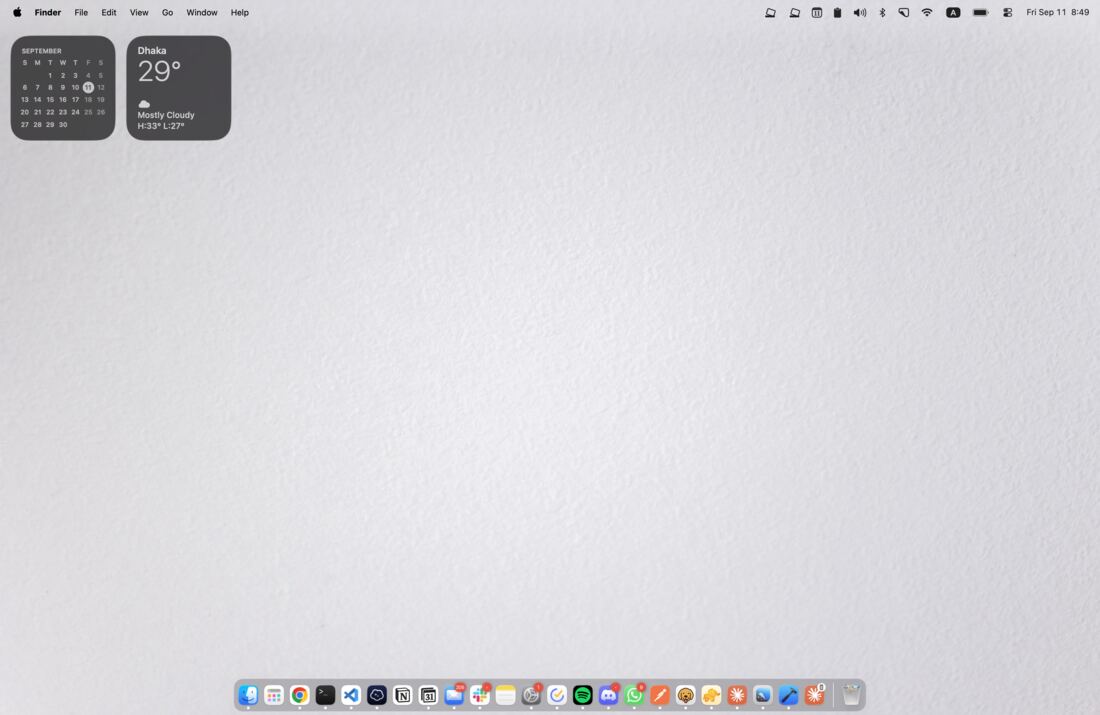Open the blue checkmark task app in the dock
The width and height of the screenshot is (1100, 715).
[557, 695]
